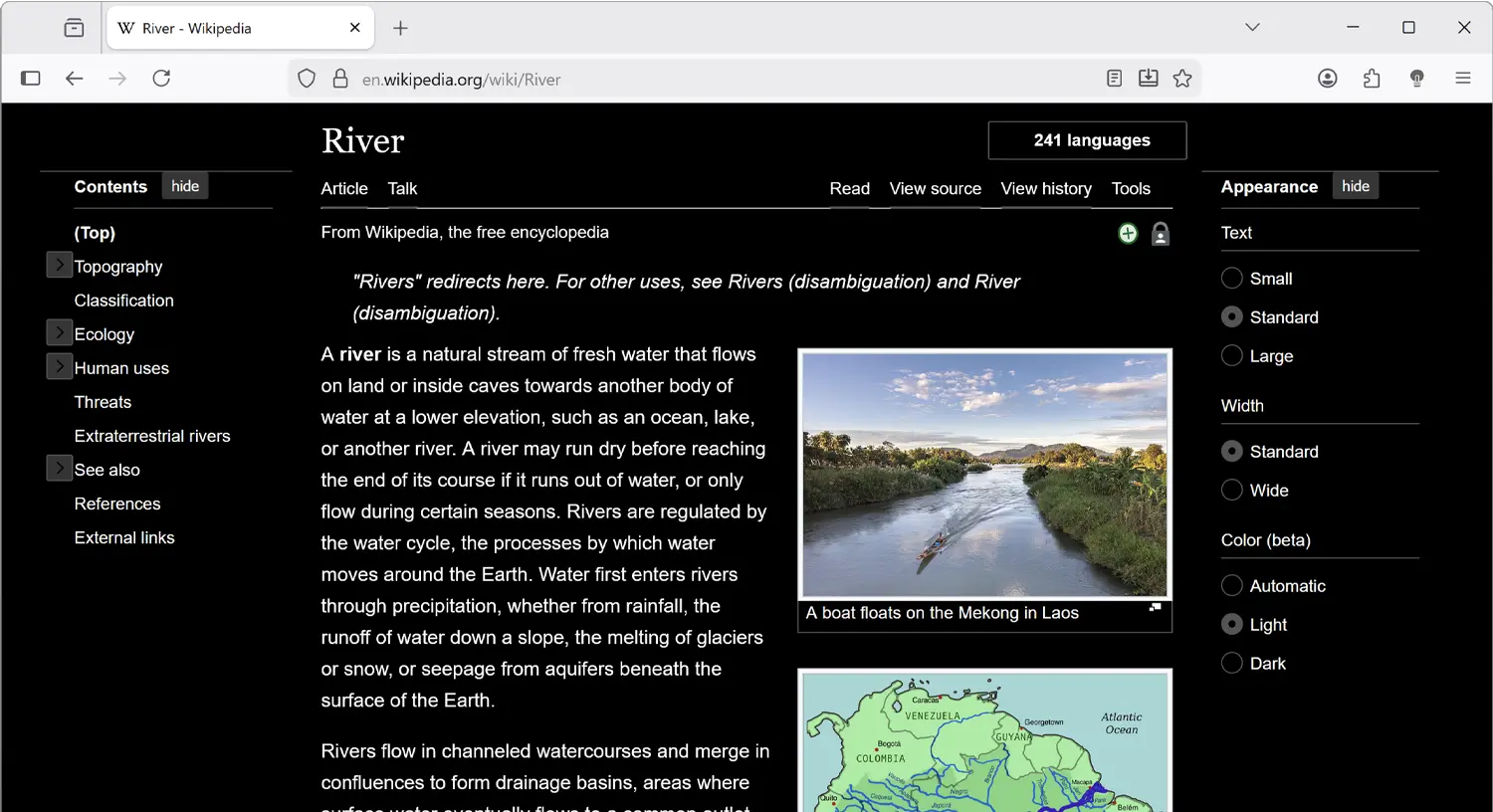Open the tab list dropdown arrow

tap(1251, 27)
